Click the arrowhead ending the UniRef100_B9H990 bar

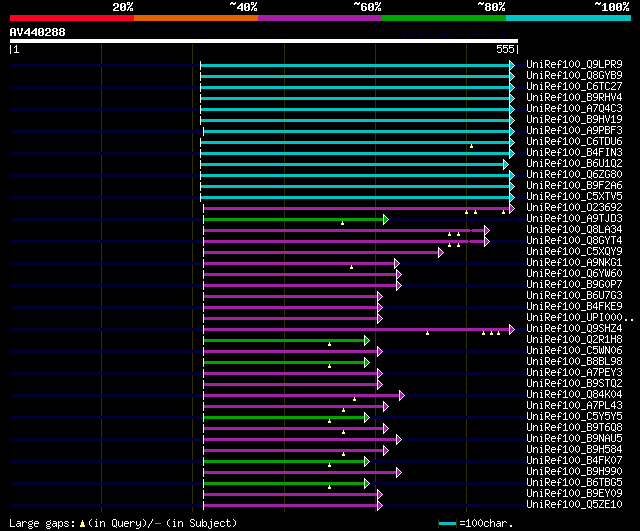coord(399,473)
